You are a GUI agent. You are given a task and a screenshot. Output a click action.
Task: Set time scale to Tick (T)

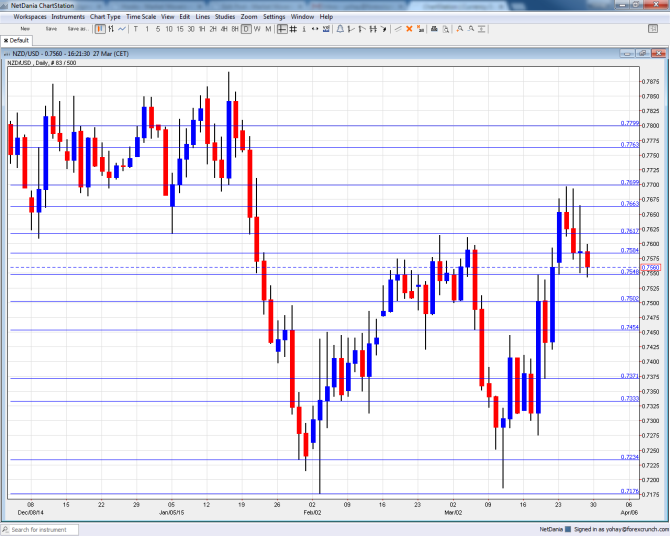point(136,29)
